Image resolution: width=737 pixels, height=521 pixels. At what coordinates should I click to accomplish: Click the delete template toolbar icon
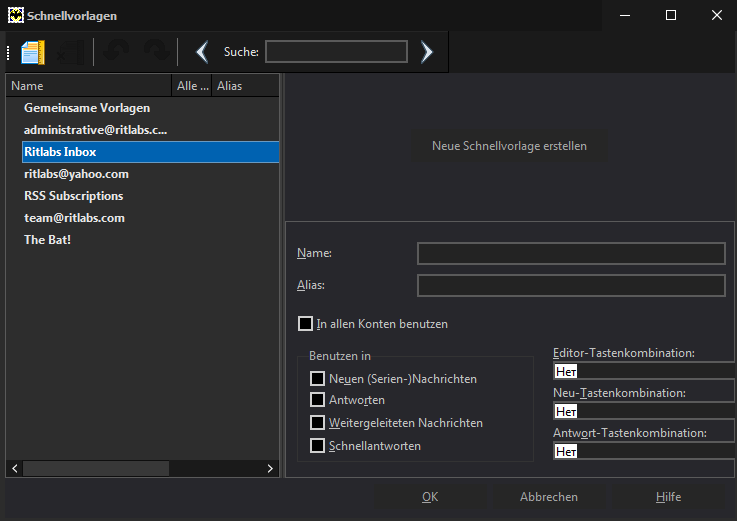pos(71,52)
